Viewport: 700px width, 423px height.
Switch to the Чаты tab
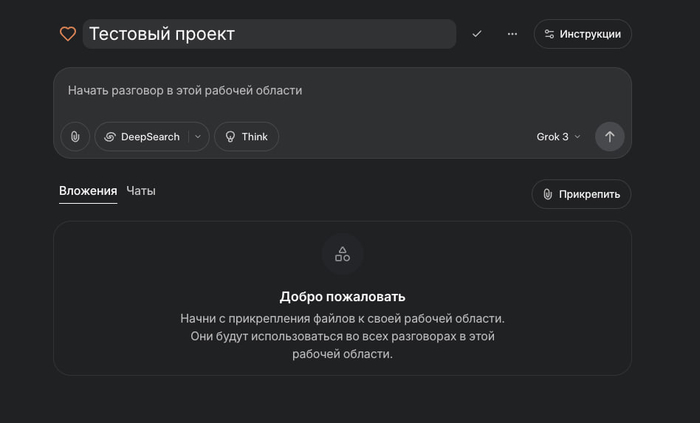point(141,191)
